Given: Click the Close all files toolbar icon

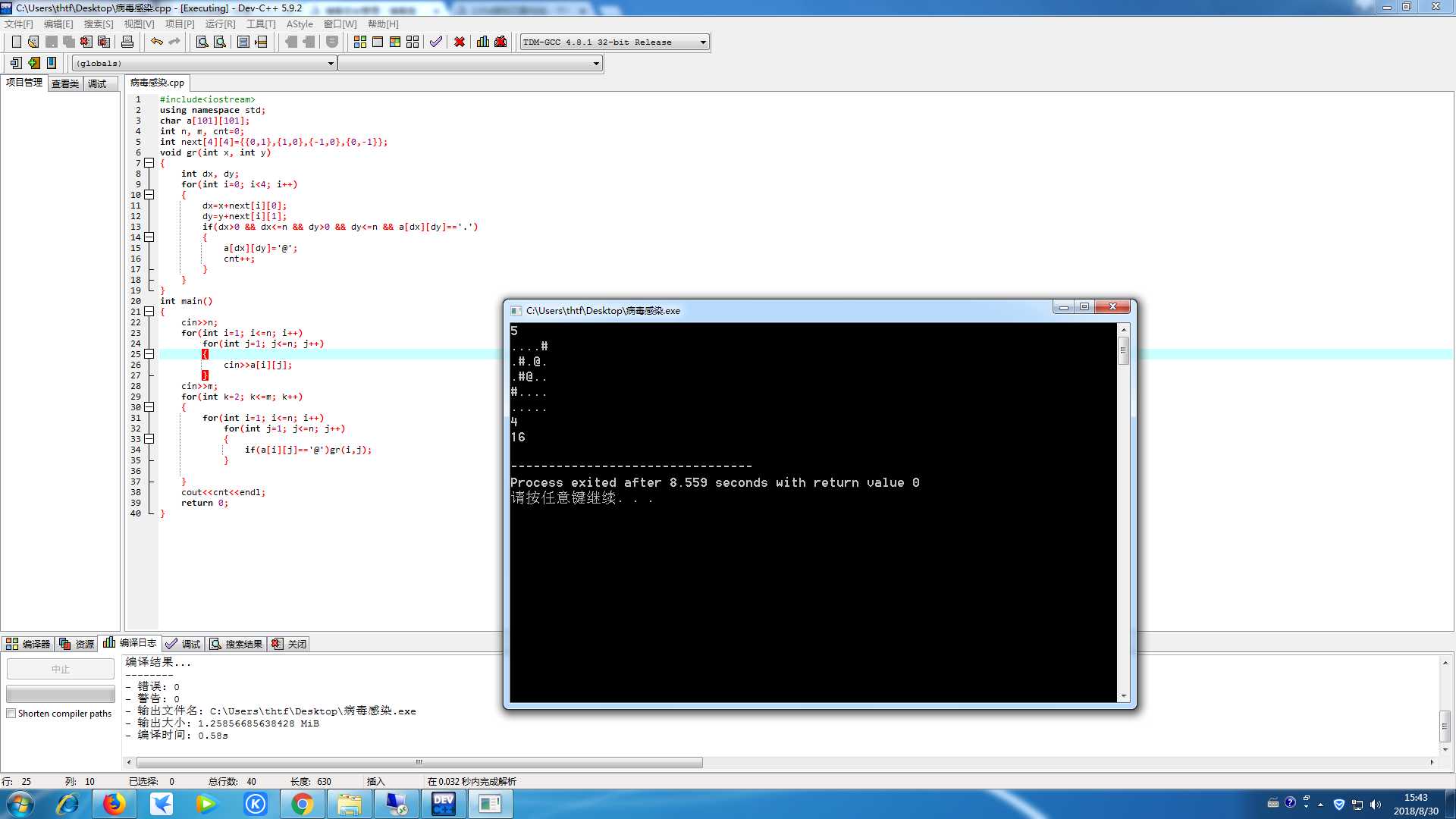Looking at the screenshot, I should coord(104,42).
